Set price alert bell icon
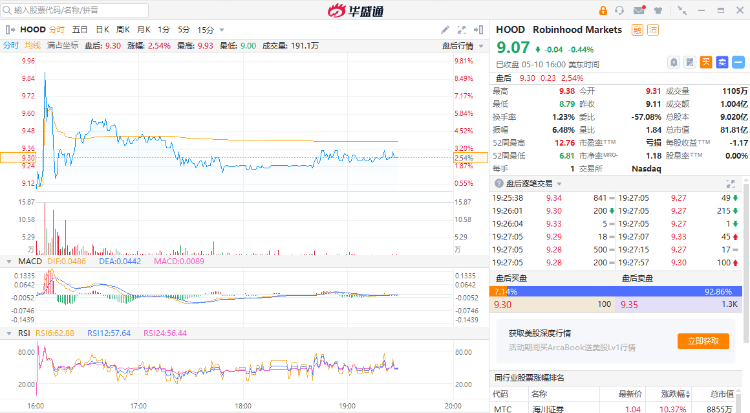Viewport: 750px width, 413px height. 673,62
